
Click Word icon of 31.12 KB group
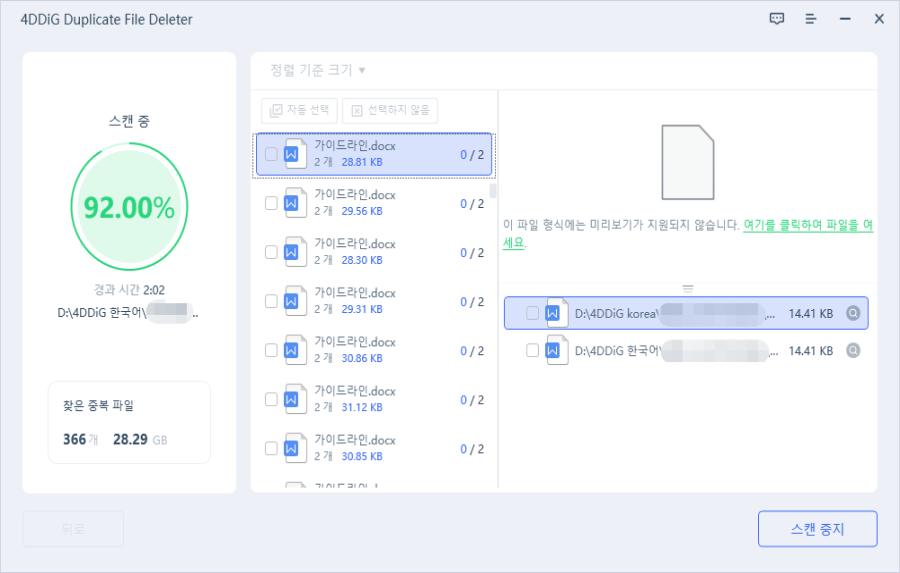[x=296, y=399]
